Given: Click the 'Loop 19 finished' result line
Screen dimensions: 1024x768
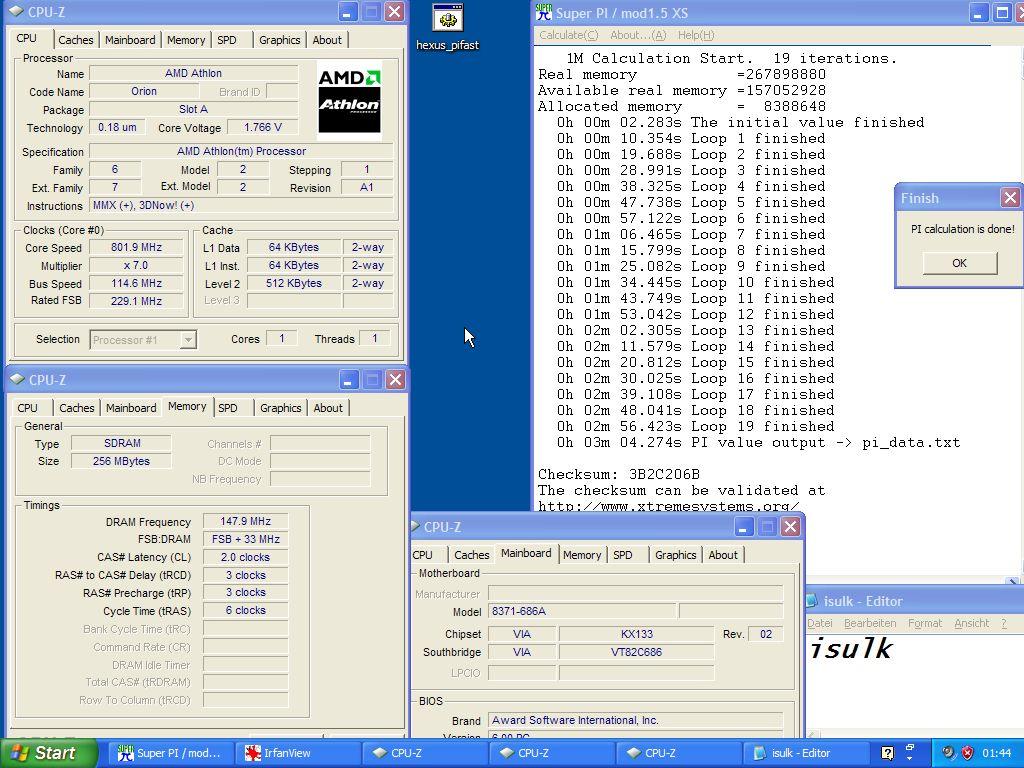Looking at the screenshot, I should [x=696, y=426].
